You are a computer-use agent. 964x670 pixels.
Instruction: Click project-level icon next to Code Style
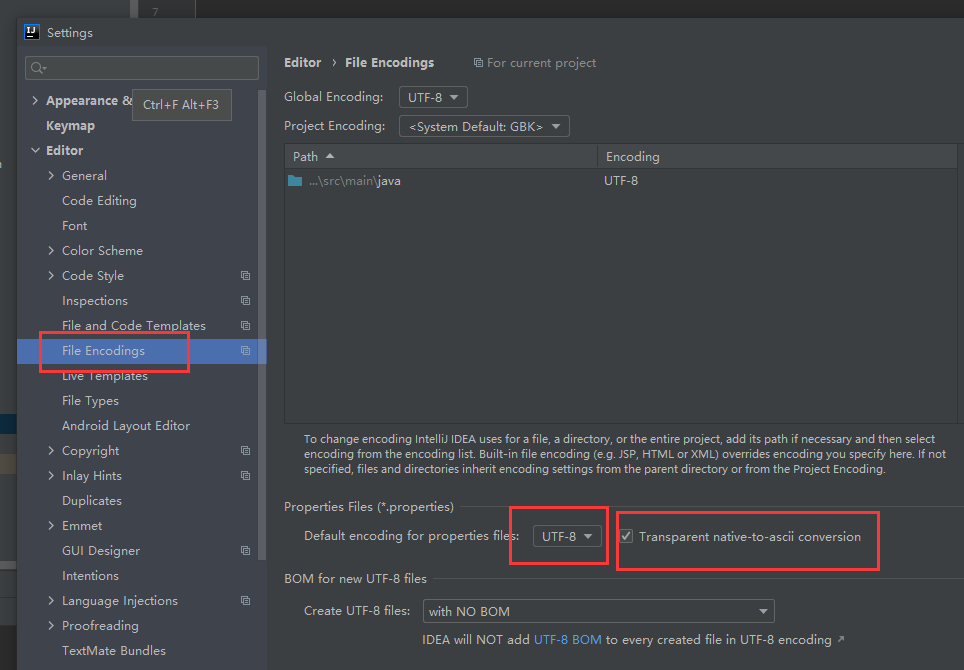point(245,275)
